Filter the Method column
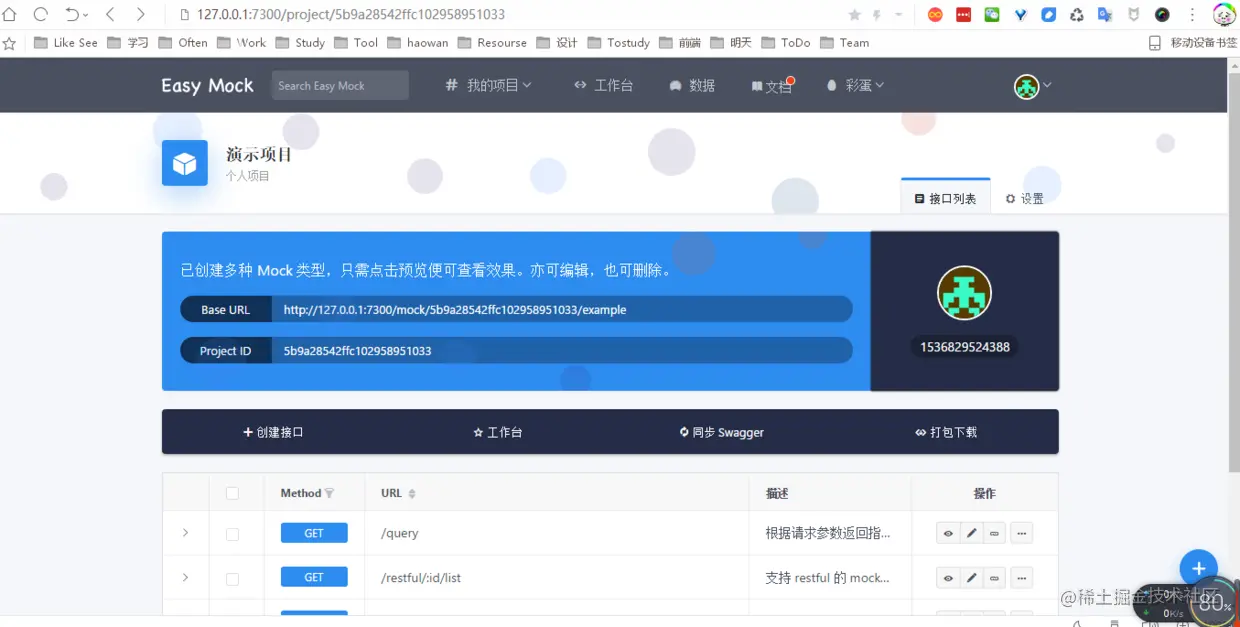 (x=330, y=493)
